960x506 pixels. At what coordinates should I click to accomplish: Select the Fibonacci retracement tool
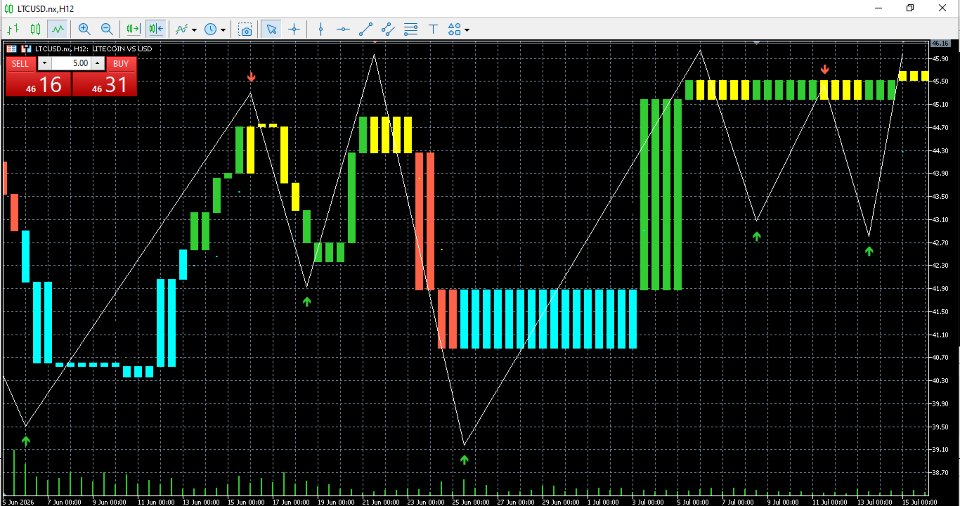pyautogui.click(x=411, y=29)
